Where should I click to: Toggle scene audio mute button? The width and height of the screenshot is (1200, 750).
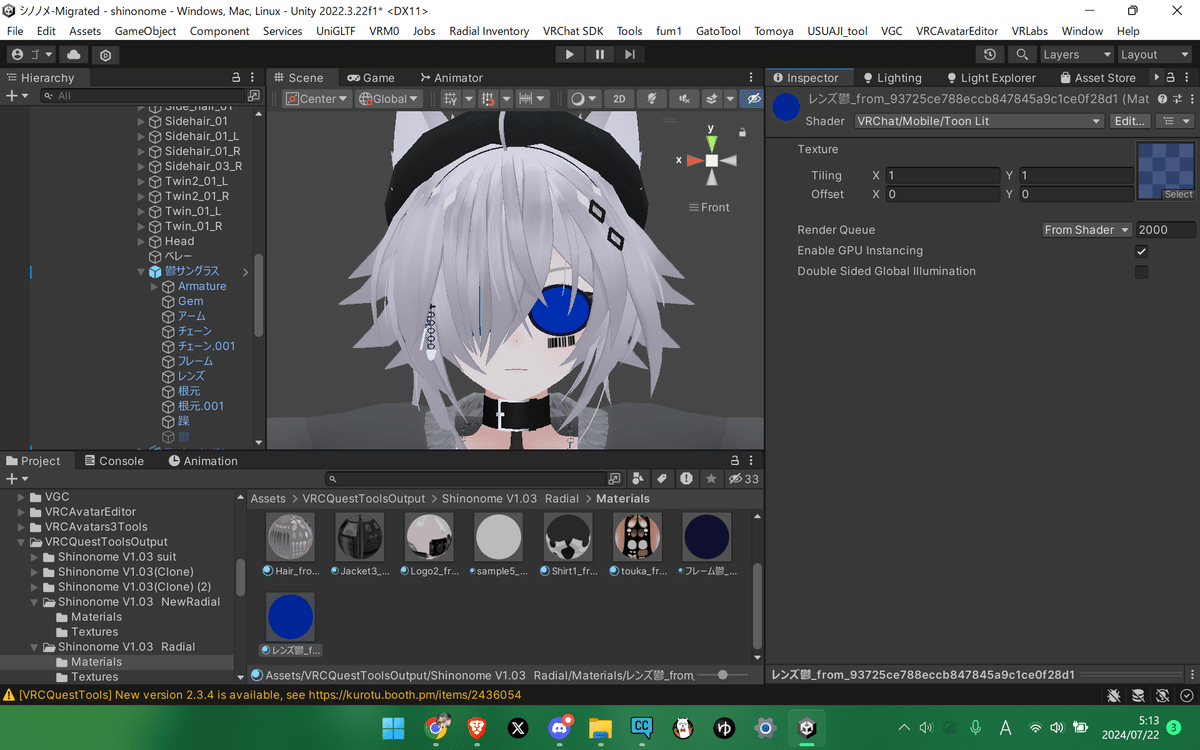[x=684, y=98]
